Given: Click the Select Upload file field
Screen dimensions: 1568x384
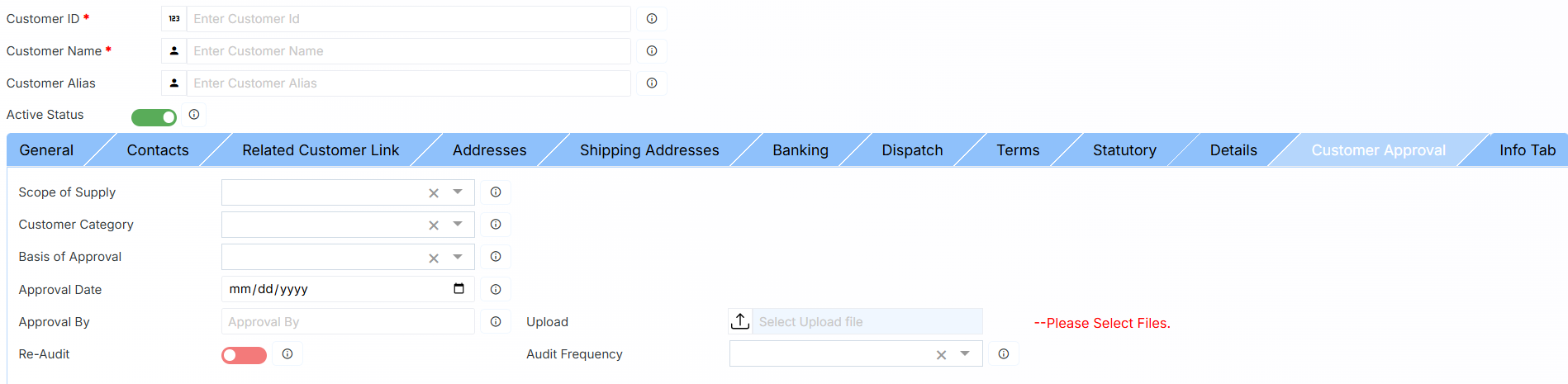Looking at the screenshot, I should click(x=867, y=322).
